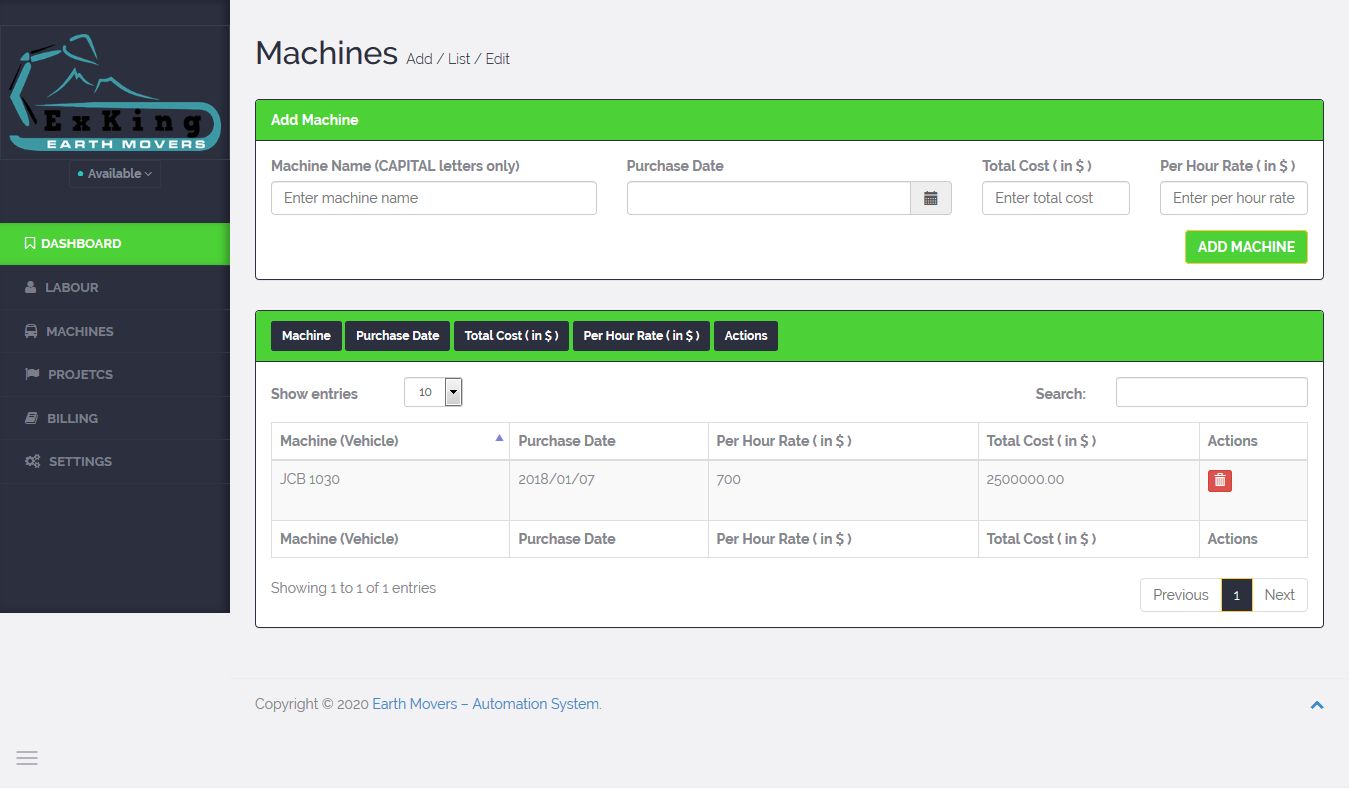Sort by Machine (Vehicle) column header
Screen dimensions: 1349x788
(390, 441)
